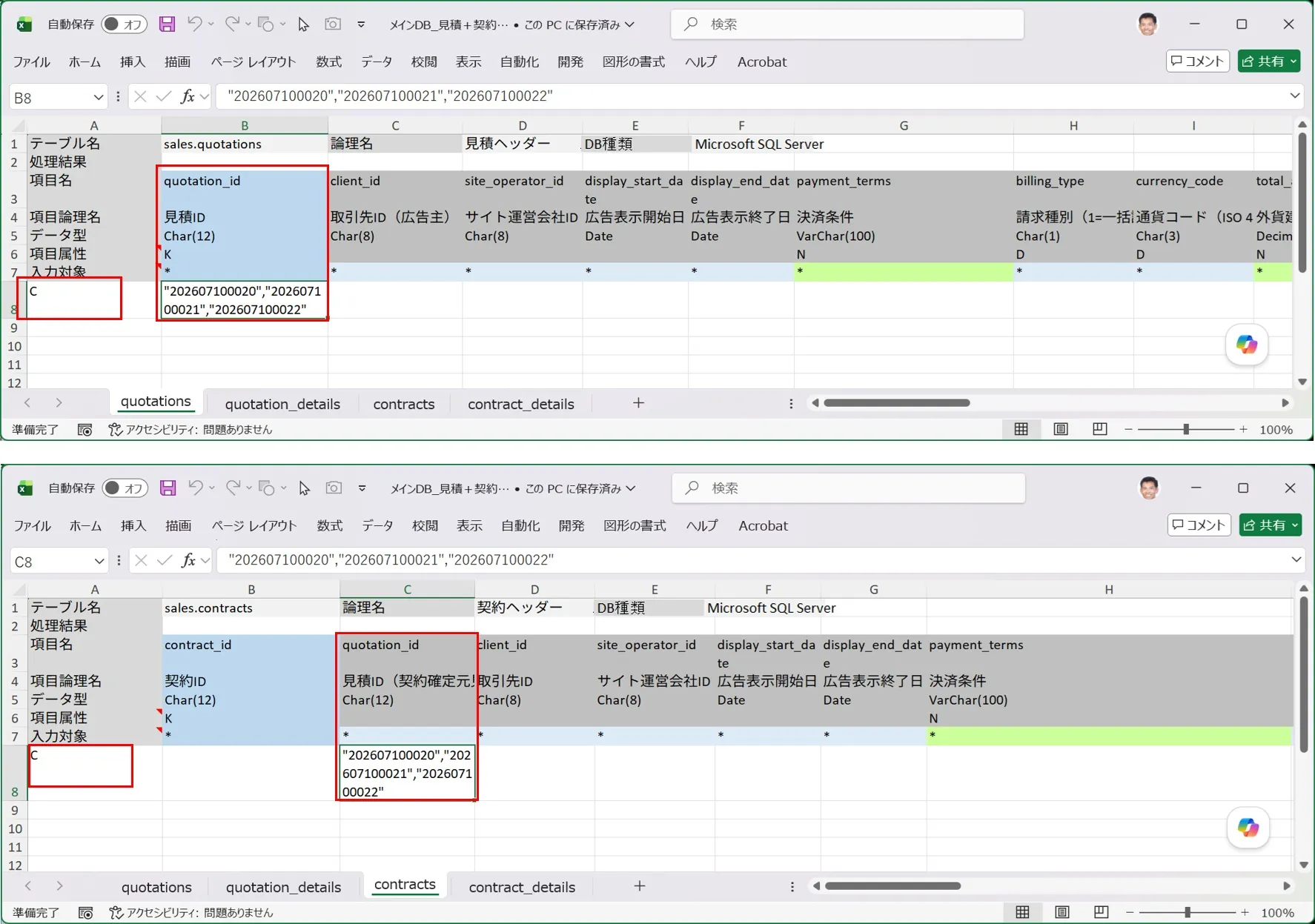
Task: Click the fx insert function icon in the bottom window
Action: coord(189,560)
